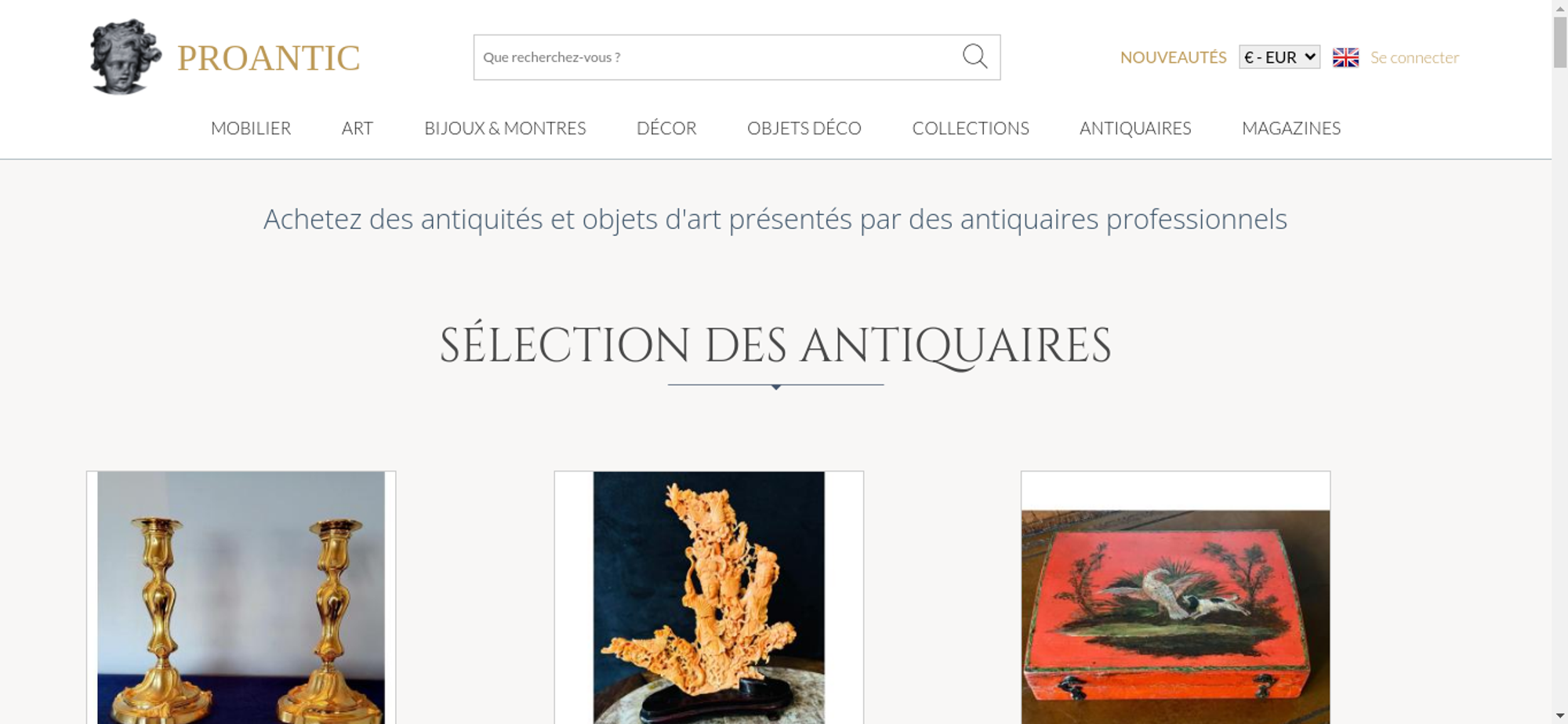Open the gilded candlesticks thumbnail
Viewport: 1568px width, 724px height.
click(x=241, y=598)
